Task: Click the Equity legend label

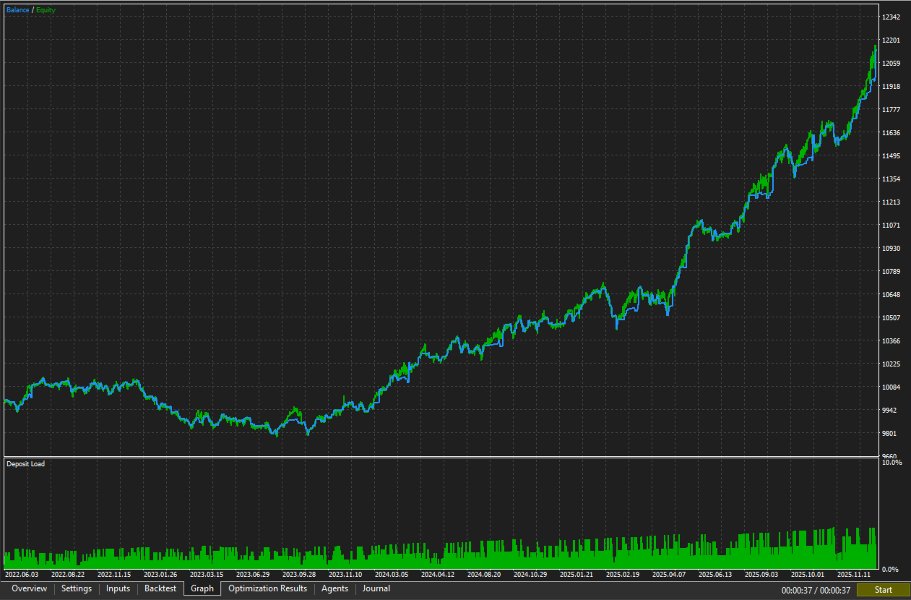Action: tap(46, 10)
